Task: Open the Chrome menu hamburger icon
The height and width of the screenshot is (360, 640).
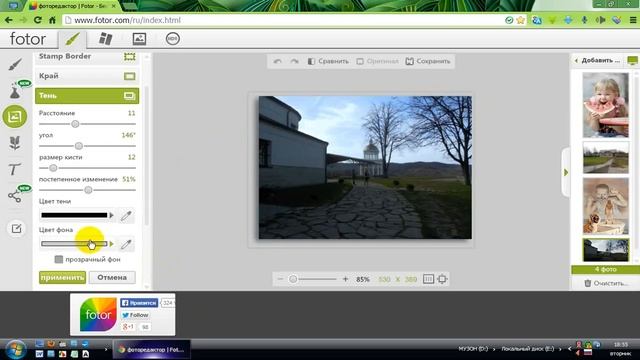Action: tap(633, 20)
